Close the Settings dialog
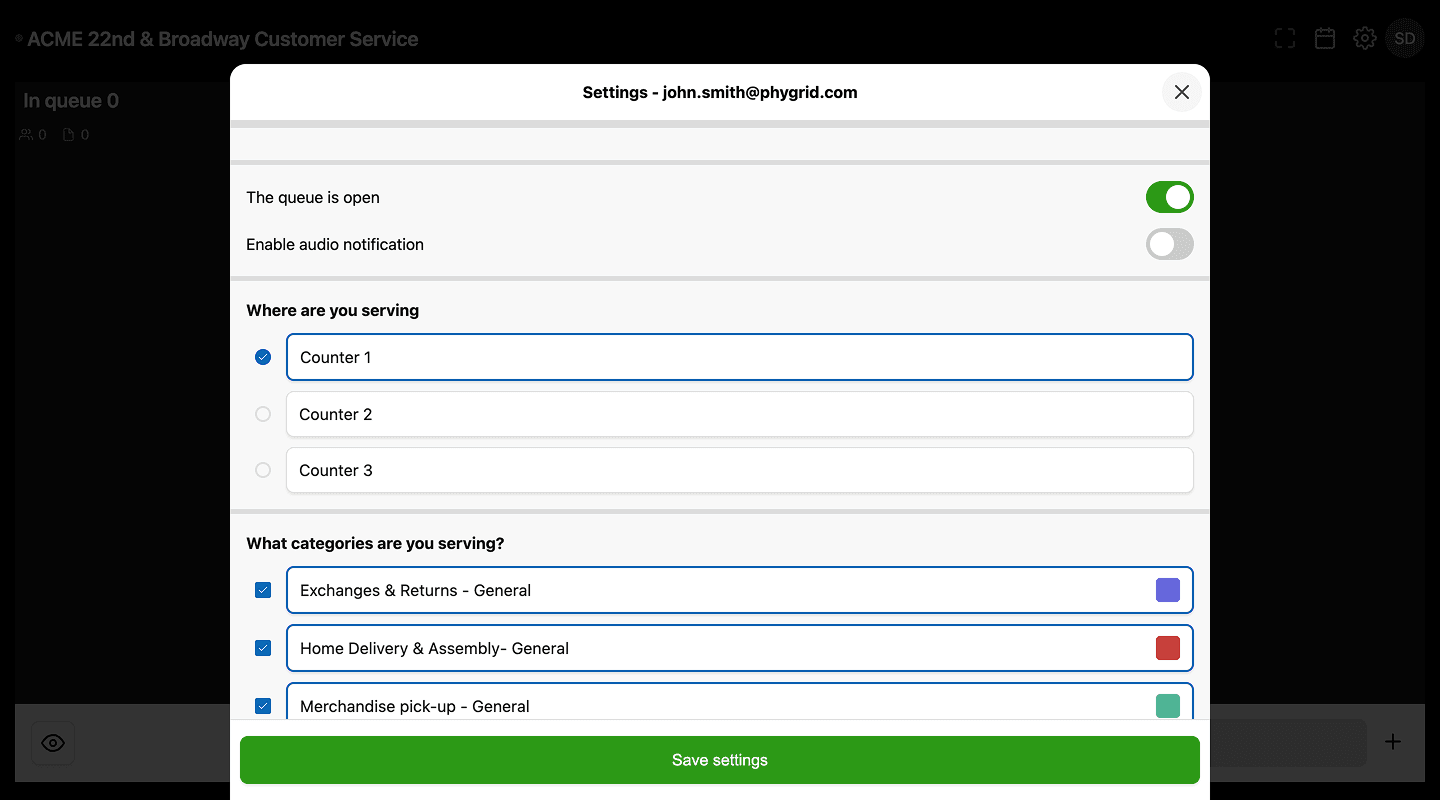The height and width of the screenshot is (800, 1440). 1181,92
